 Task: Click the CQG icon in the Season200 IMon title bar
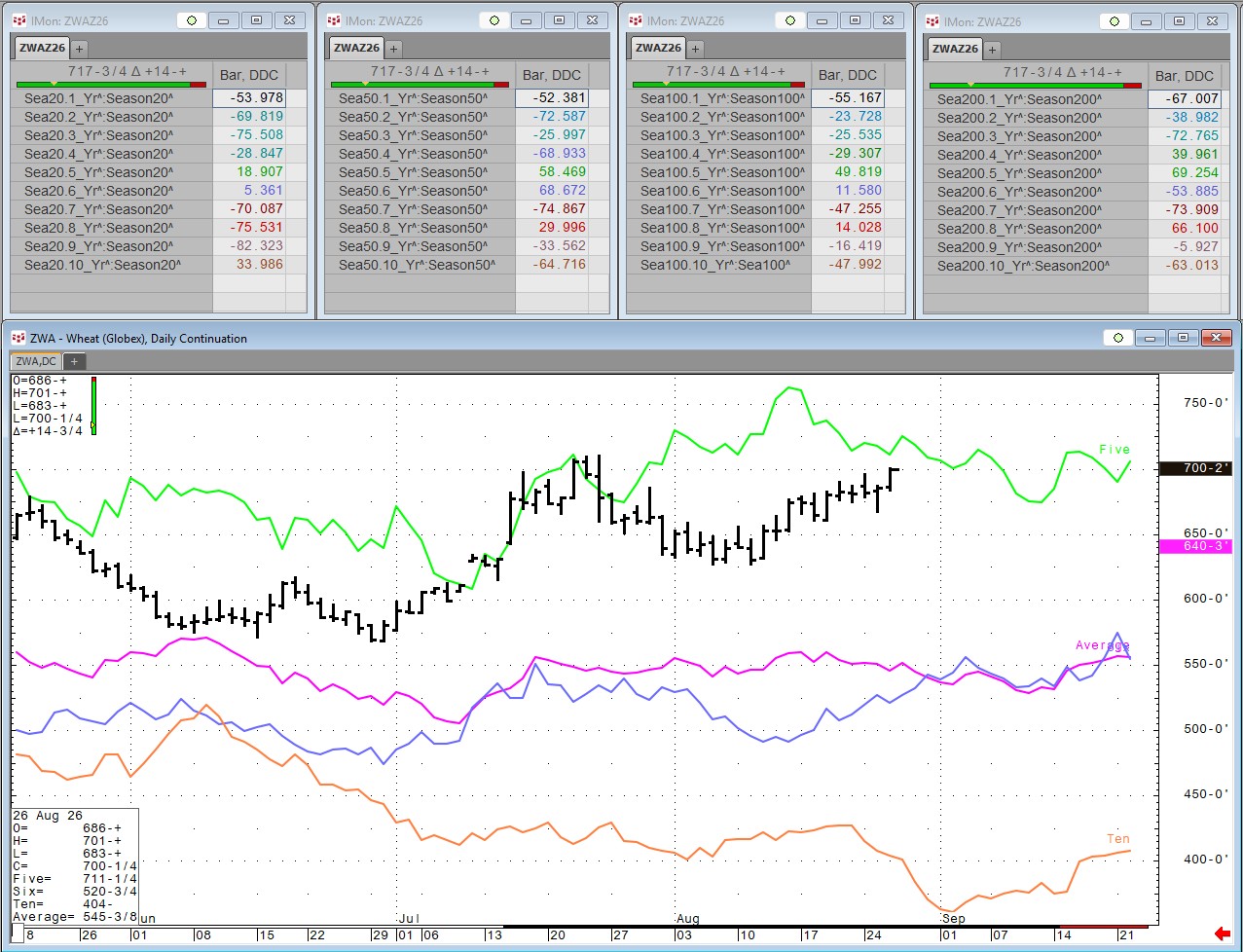pyautogui.click(x=933, y=21)
